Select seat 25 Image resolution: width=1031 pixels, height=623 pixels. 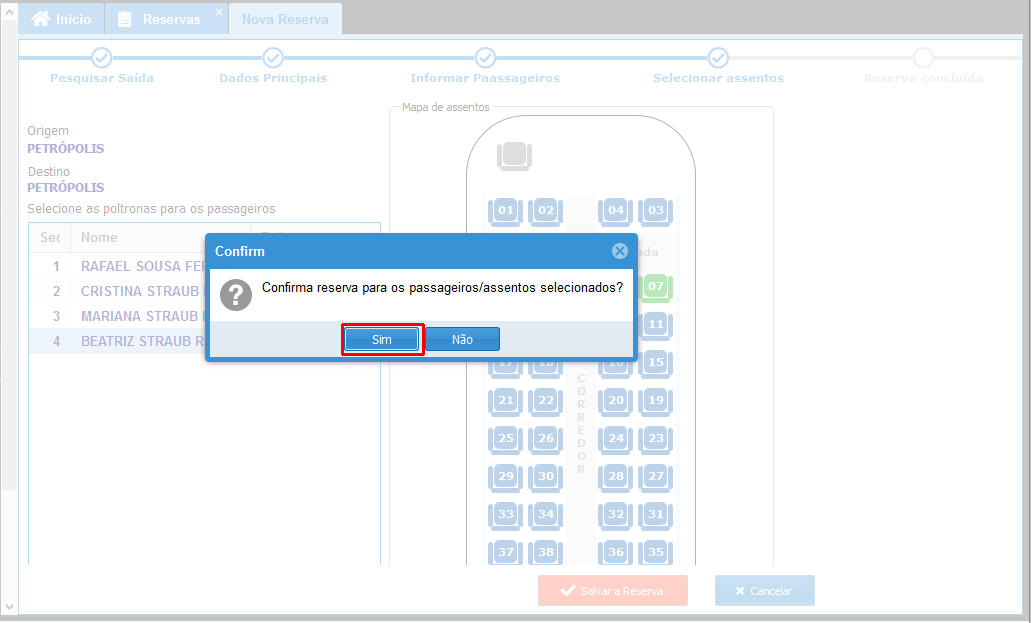(506, 439)
